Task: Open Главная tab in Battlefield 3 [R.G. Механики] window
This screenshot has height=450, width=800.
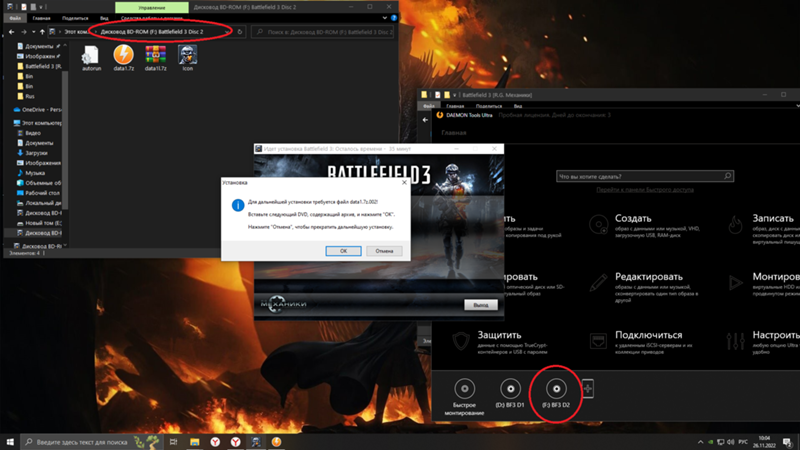Action: point(455,106)
